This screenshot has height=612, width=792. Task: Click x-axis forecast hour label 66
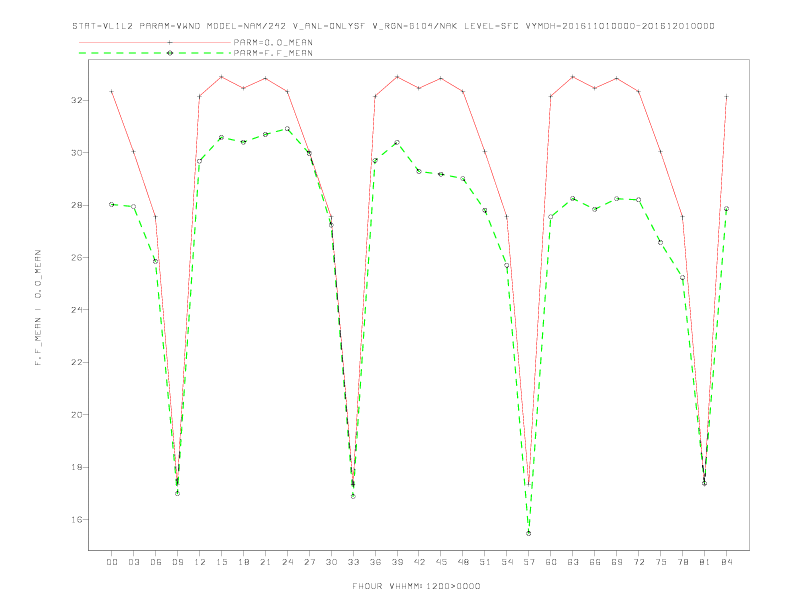coord(595,562)
